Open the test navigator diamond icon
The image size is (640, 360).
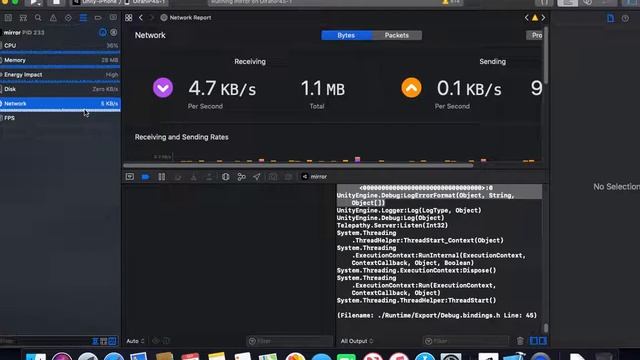[68, 18]
